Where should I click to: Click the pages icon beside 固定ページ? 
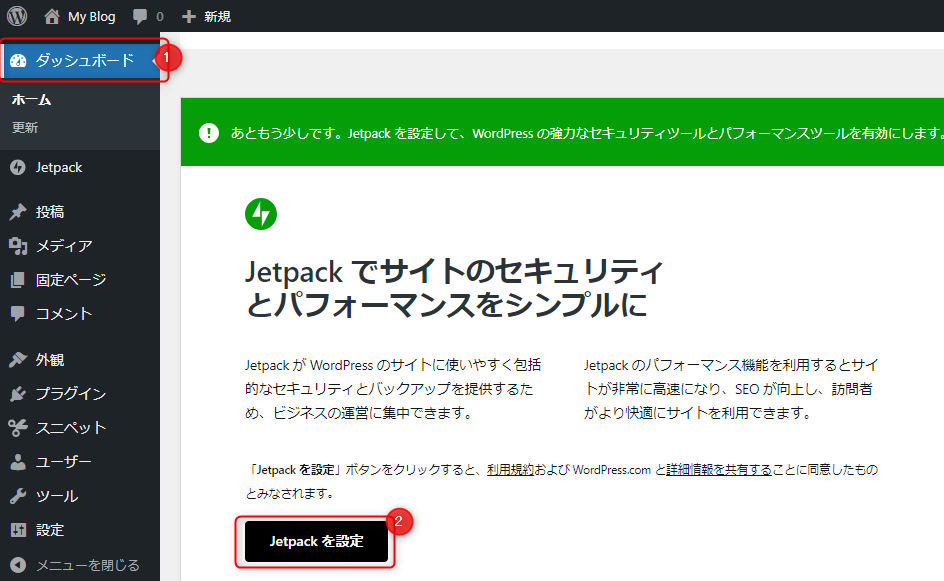[x=18, y=279]
